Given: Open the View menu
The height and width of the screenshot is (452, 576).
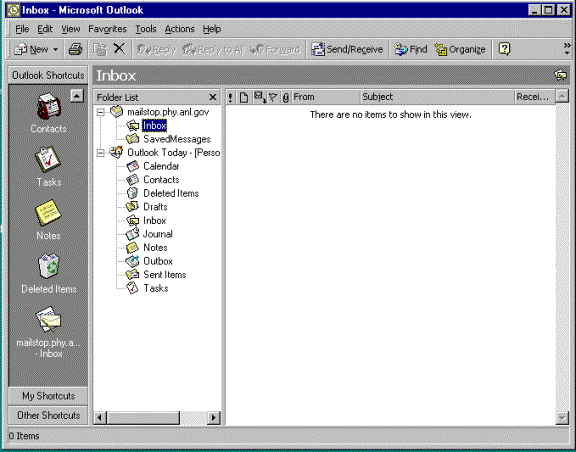Looking at the screenshot, I should click(x=71, y=29).
